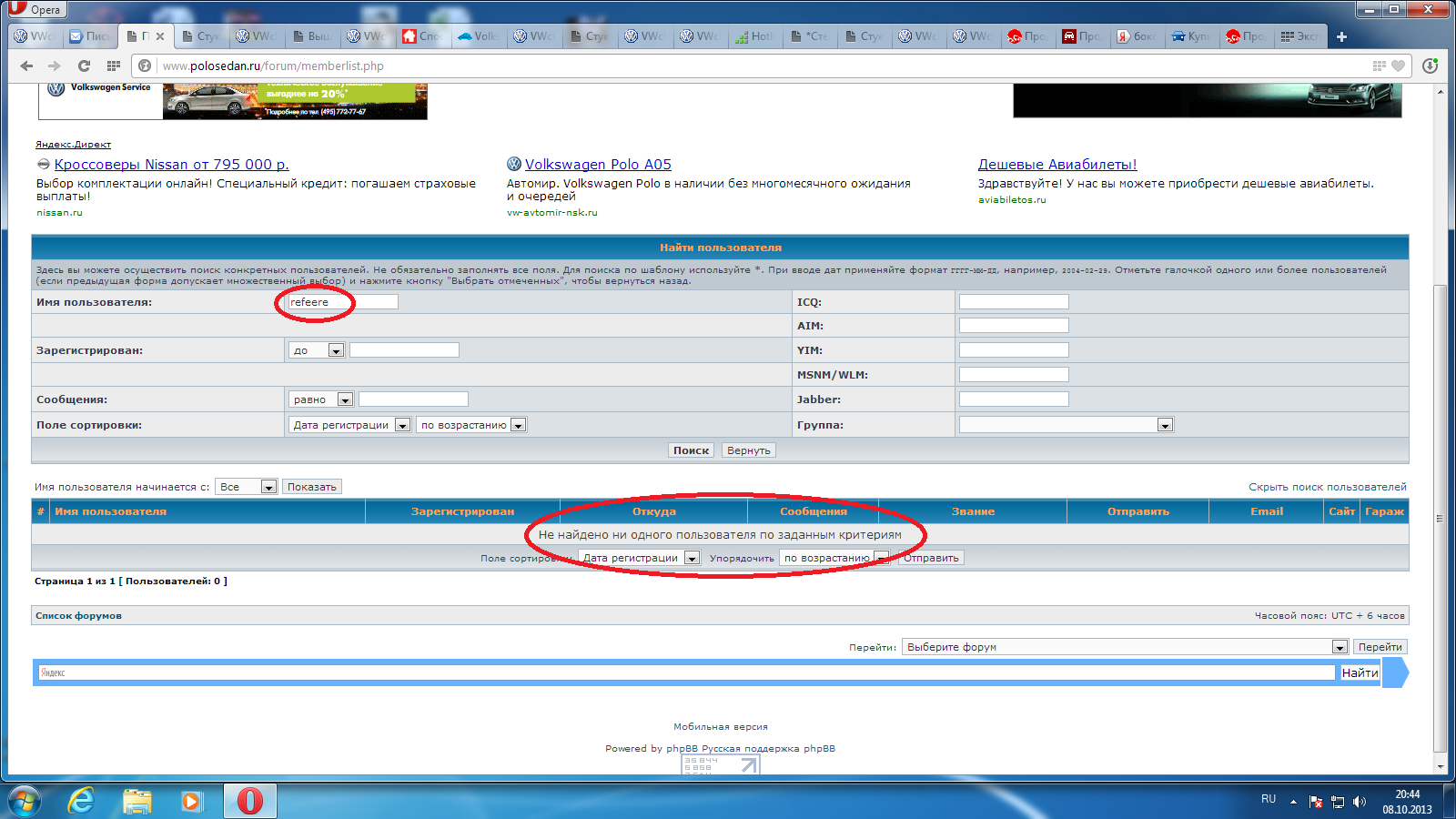
Task: Open Internet Explorer from the taskbar
Action: pos(81,801)
